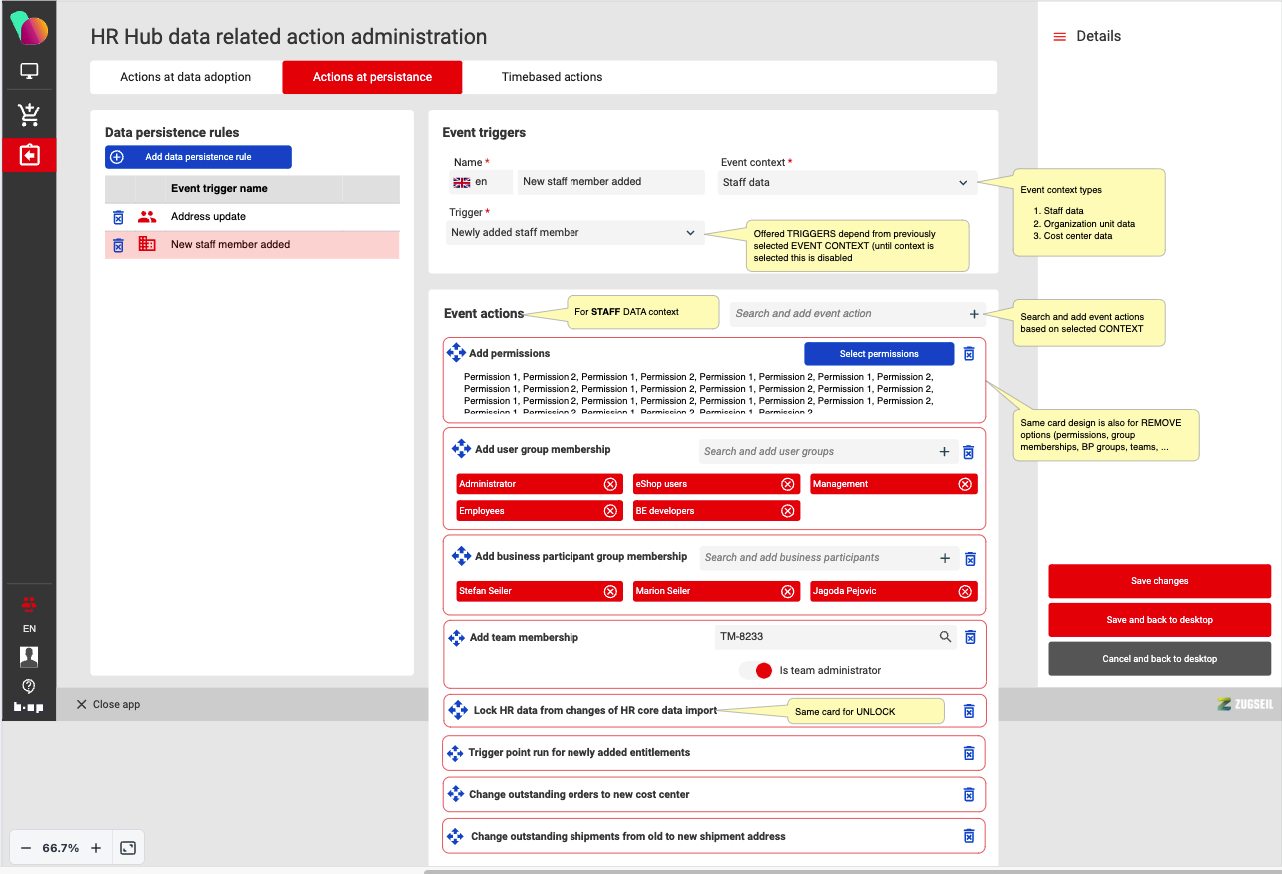Click the shopping cart icon in sidebar
This screenshot has width=1282, height=874.
point(29,114)
